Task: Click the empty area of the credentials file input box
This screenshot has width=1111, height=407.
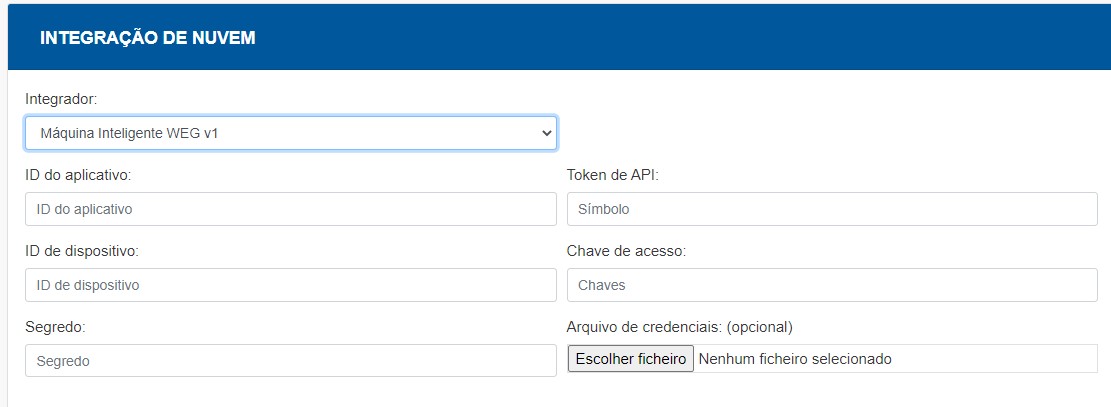Action: [x=1000, y=358]
